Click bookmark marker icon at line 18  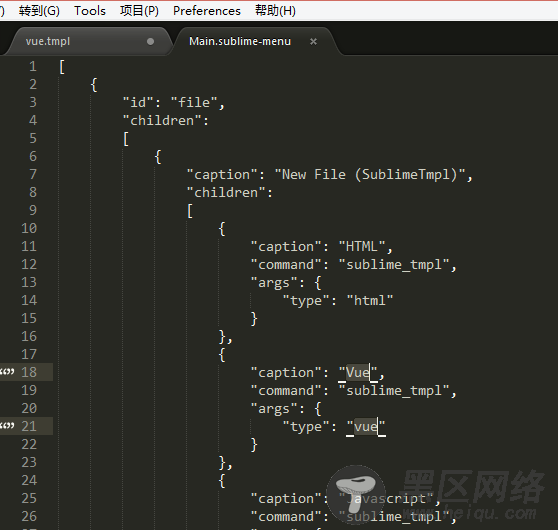click(7, 372)
